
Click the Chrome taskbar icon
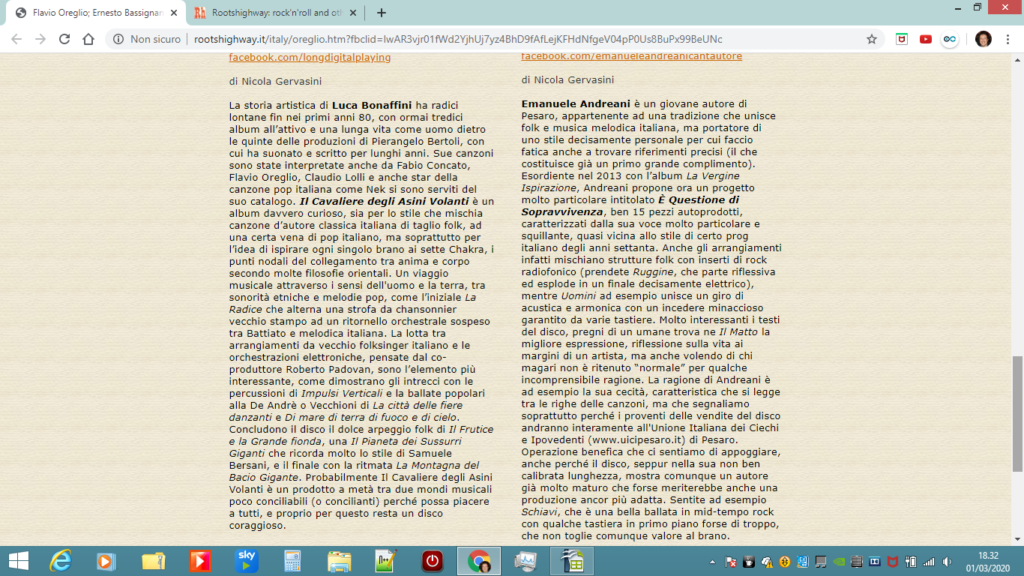479,561
